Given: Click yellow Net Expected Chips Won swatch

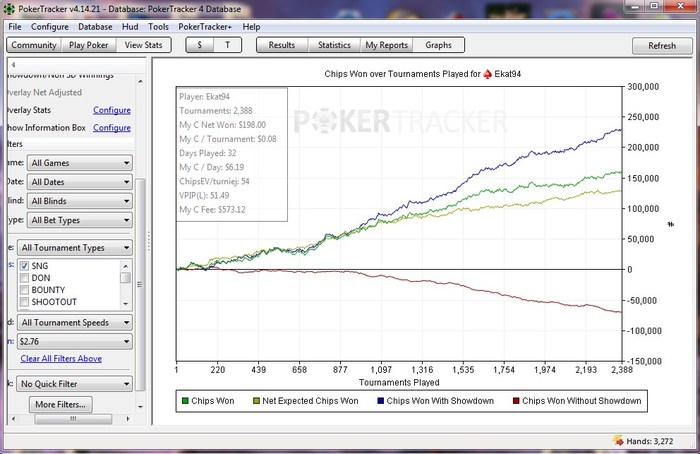Looking at the screenshot, I should (256, 401).
